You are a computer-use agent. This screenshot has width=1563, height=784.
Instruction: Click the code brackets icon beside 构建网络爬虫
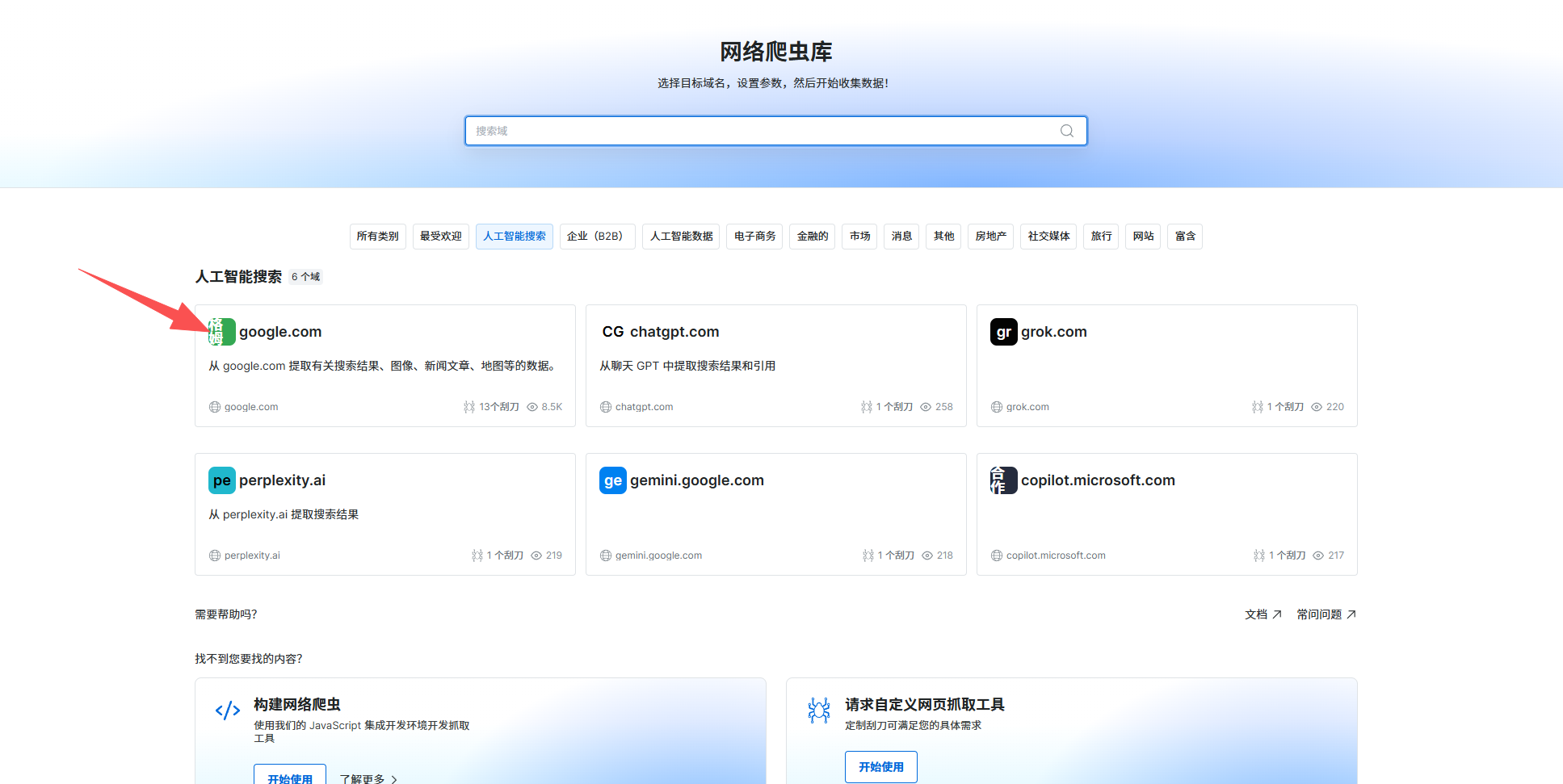(x=228, y=711)
